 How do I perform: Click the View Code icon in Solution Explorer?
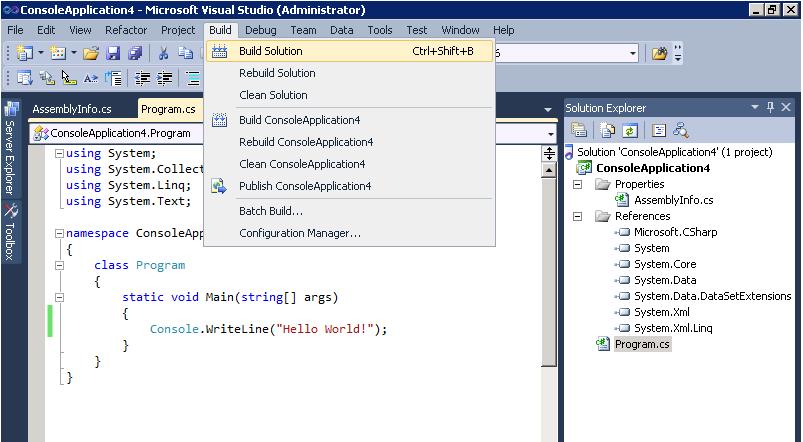click(x=659, y=130)
